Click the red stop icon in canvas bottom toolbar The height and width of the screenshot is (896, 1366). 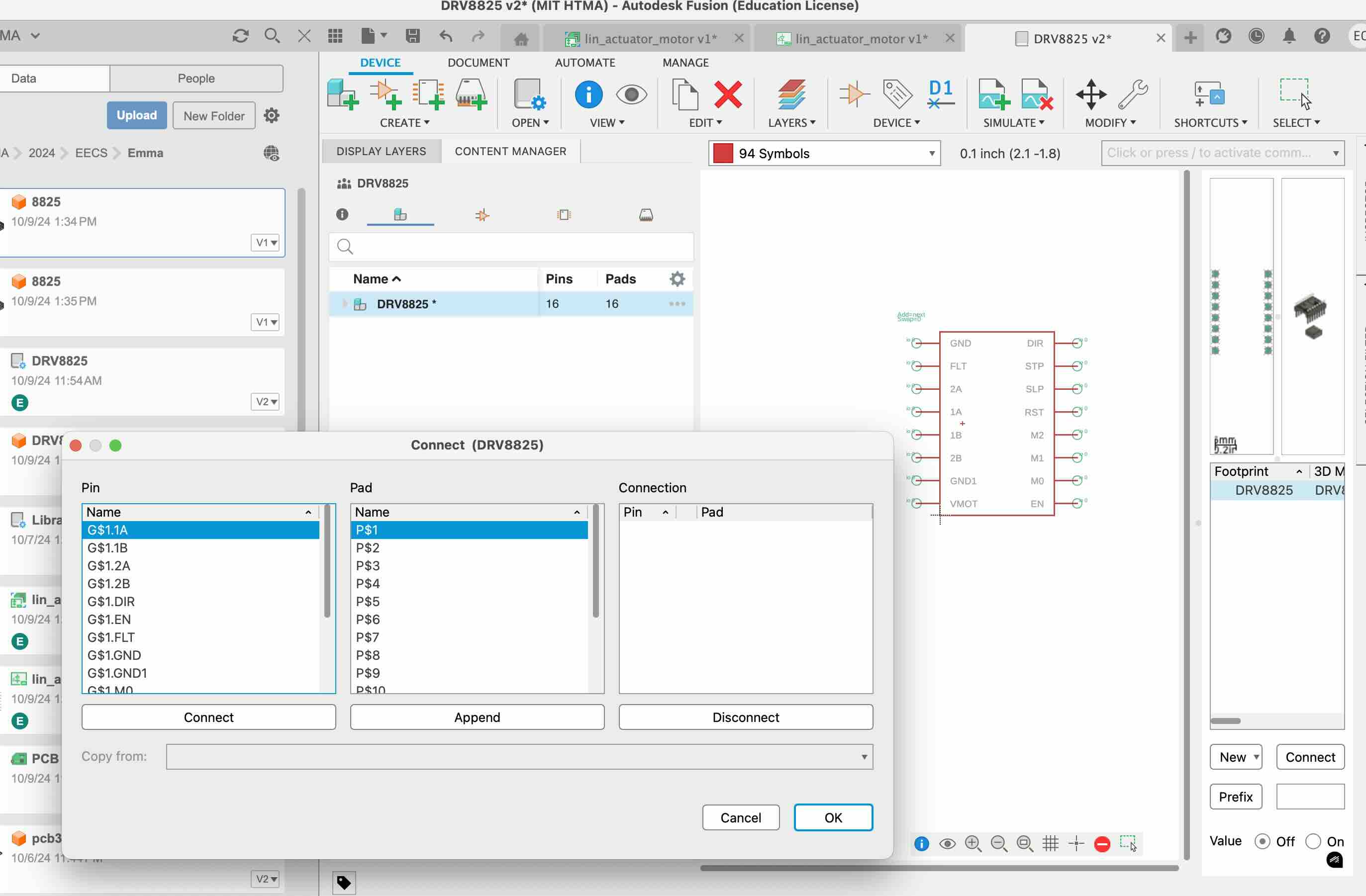(x=1102, y=844)
